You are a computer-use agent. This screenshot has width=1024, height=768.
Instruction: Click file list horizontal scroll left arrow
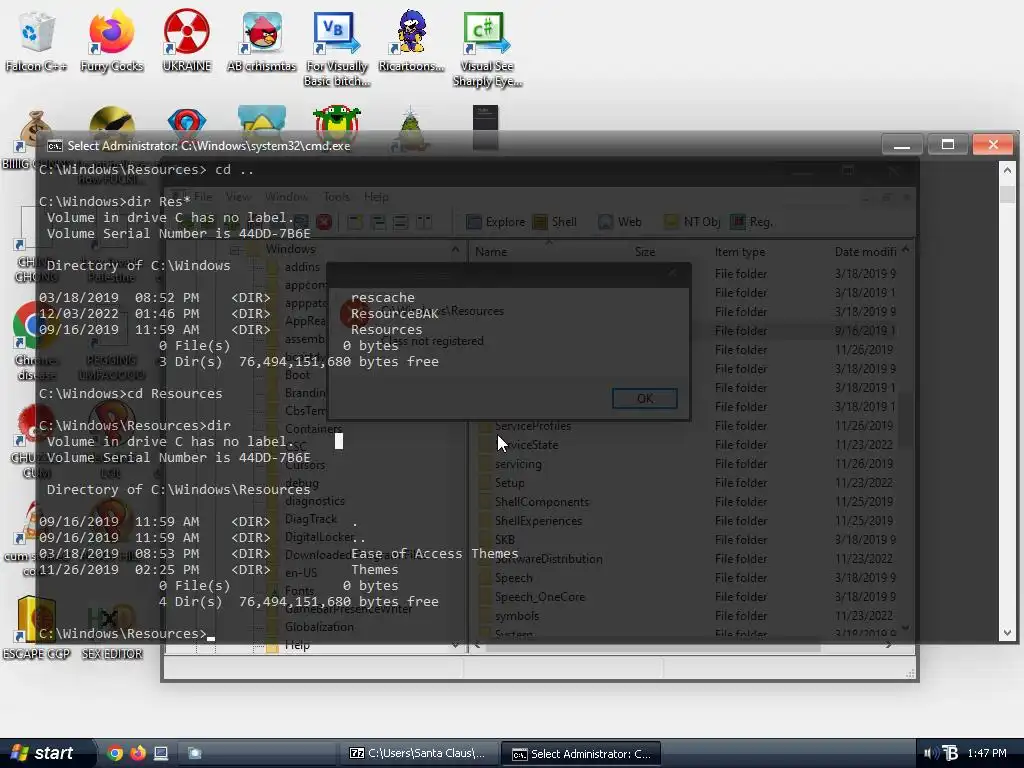(x=477, y=645)
